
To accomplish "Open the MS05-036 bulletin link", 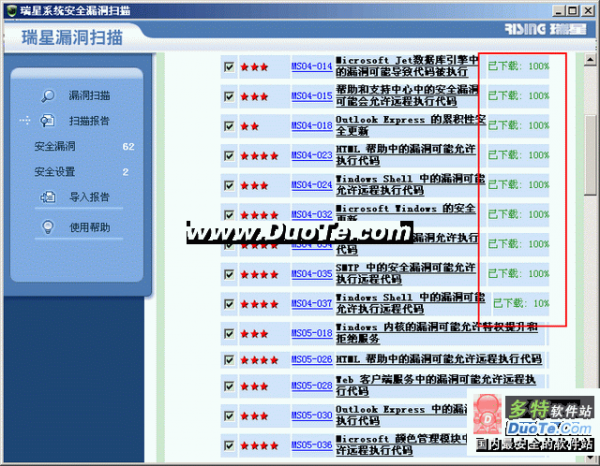I will tap(312, 445).
